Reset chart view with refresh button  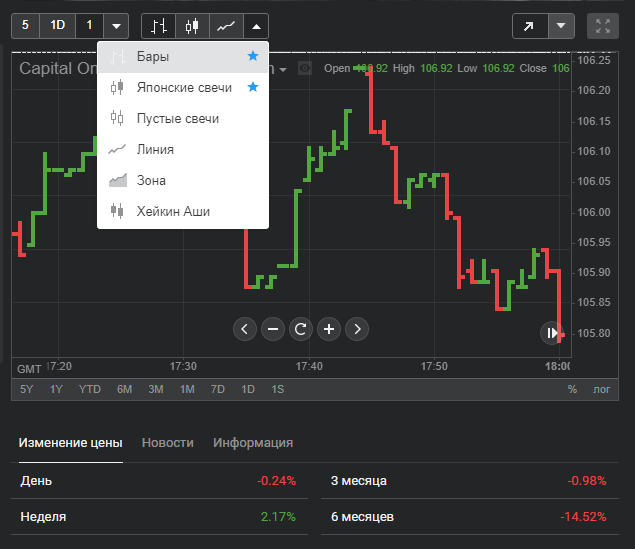[x=300, y=328]
